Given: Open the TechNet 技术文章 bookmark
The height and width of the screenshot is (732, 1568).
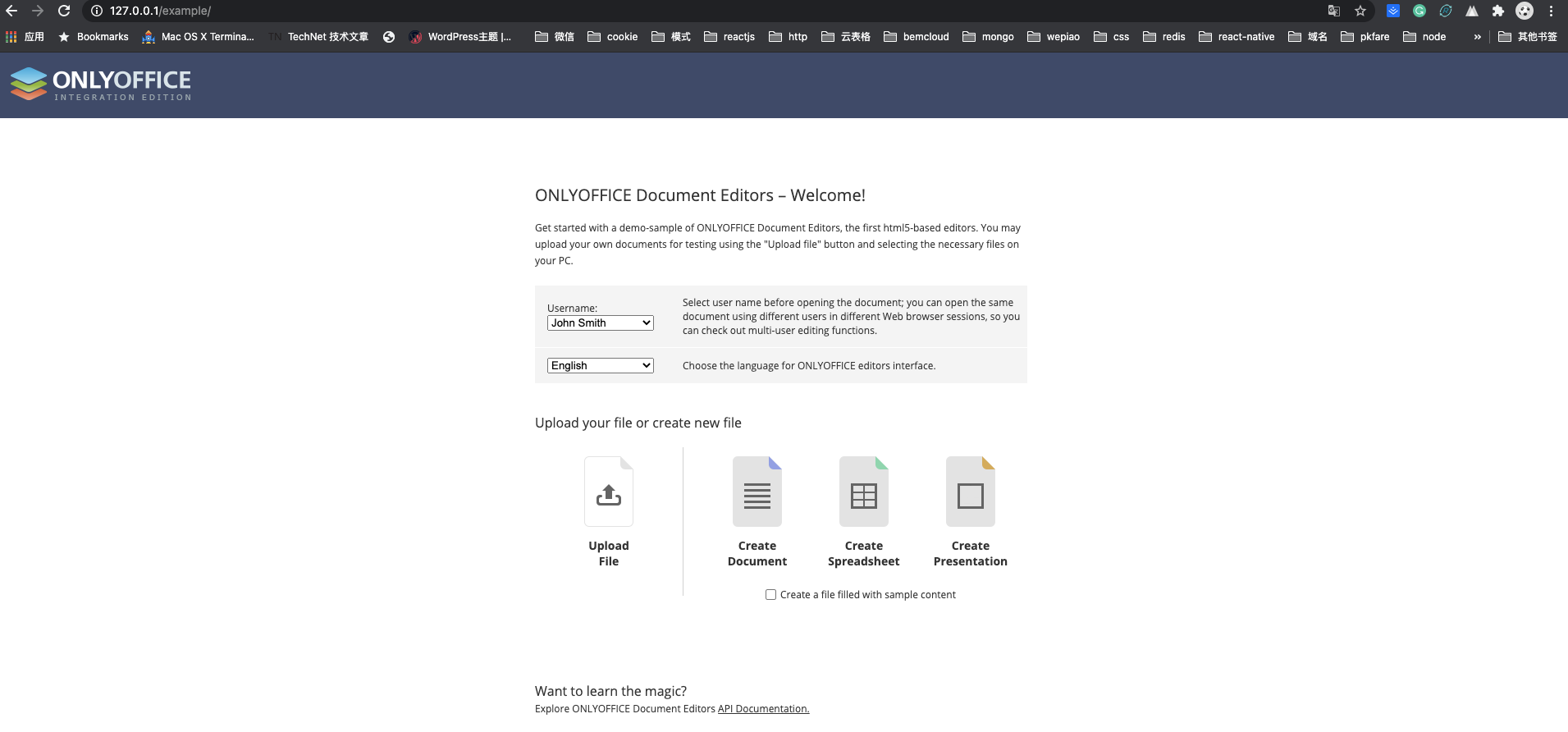Looking at the screenshot, I should [x=318, y=37].
